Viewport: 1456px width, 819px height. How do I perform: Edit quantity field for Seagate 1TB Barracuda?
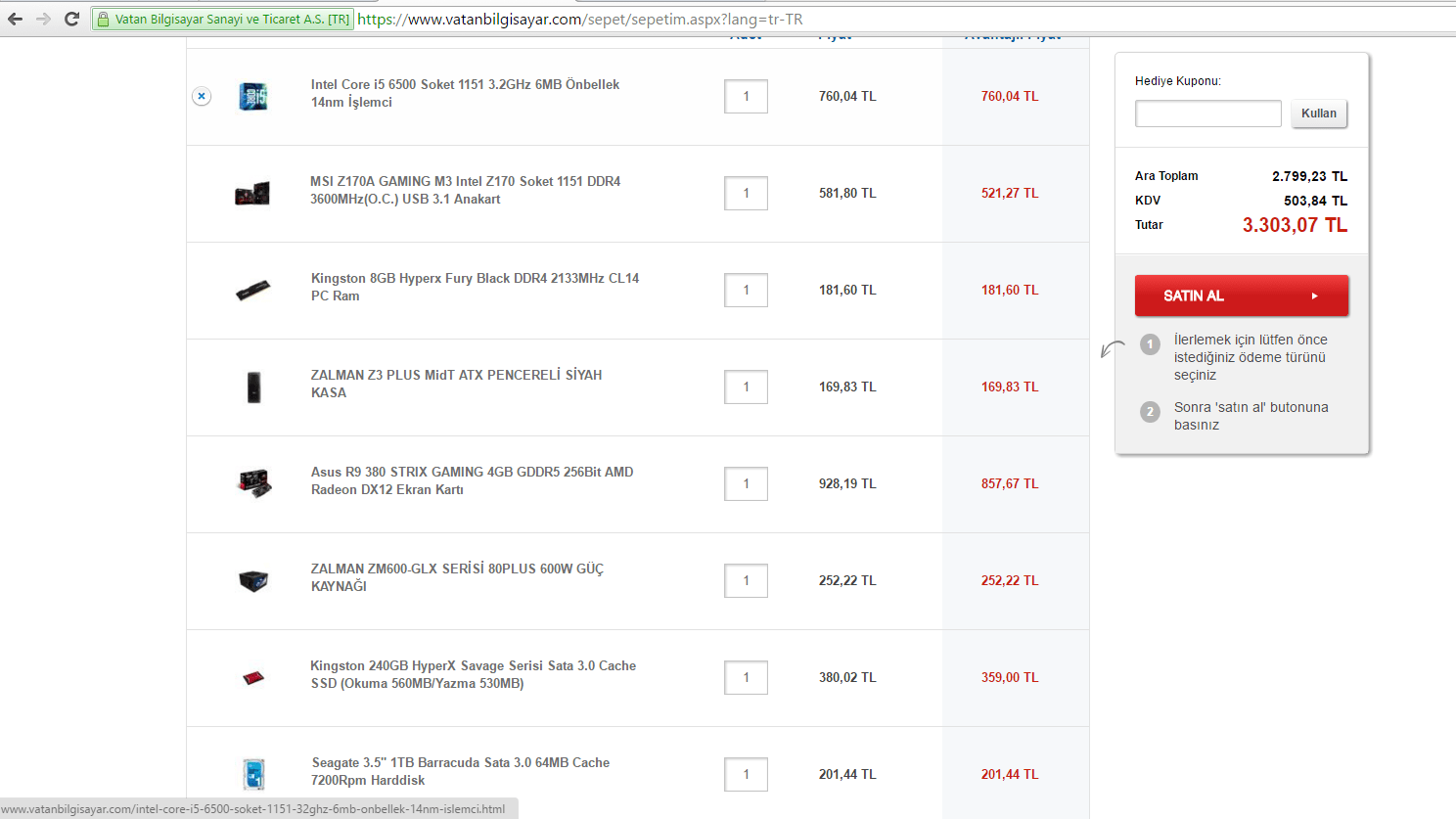tap(746, 774)
